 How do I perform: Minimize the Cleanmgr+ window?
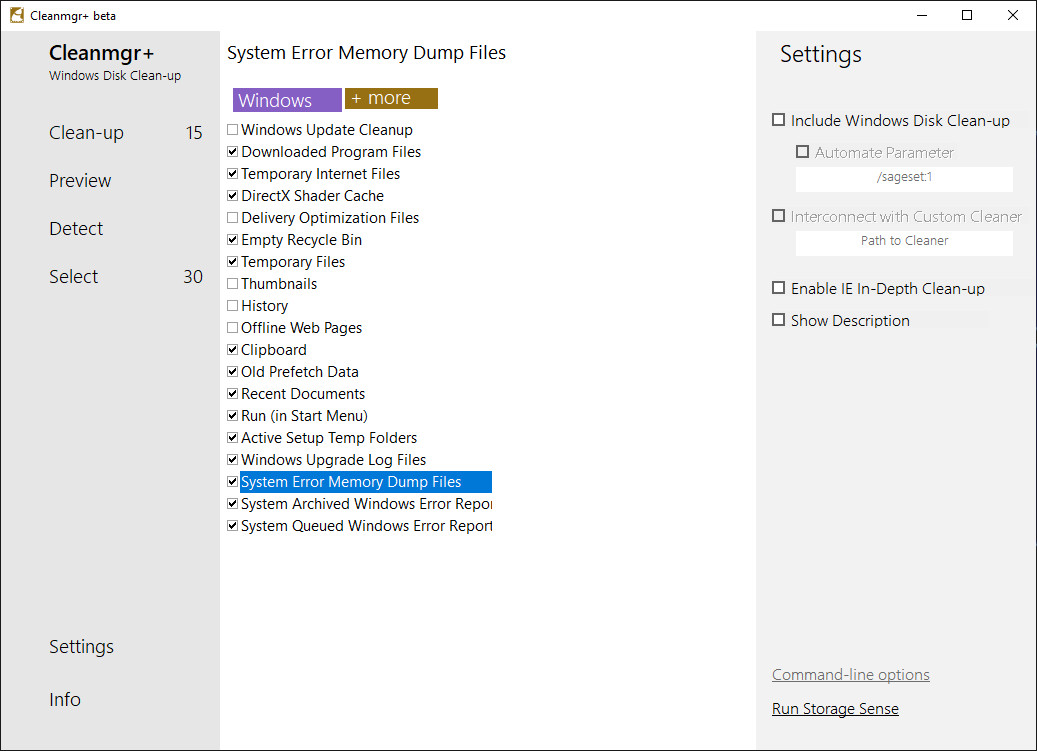pos(922,15)
